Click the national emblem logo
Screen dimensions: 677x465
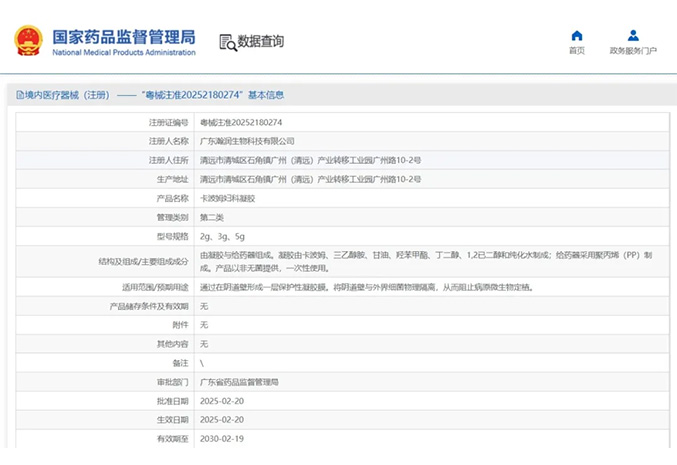(28, 40)
